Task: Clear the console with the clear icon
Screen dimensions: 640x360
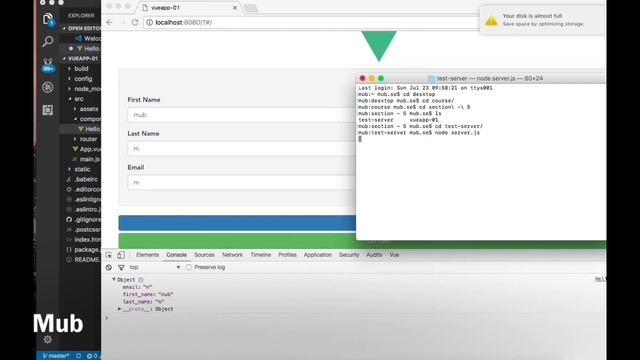Action: [x=109, y=267]
